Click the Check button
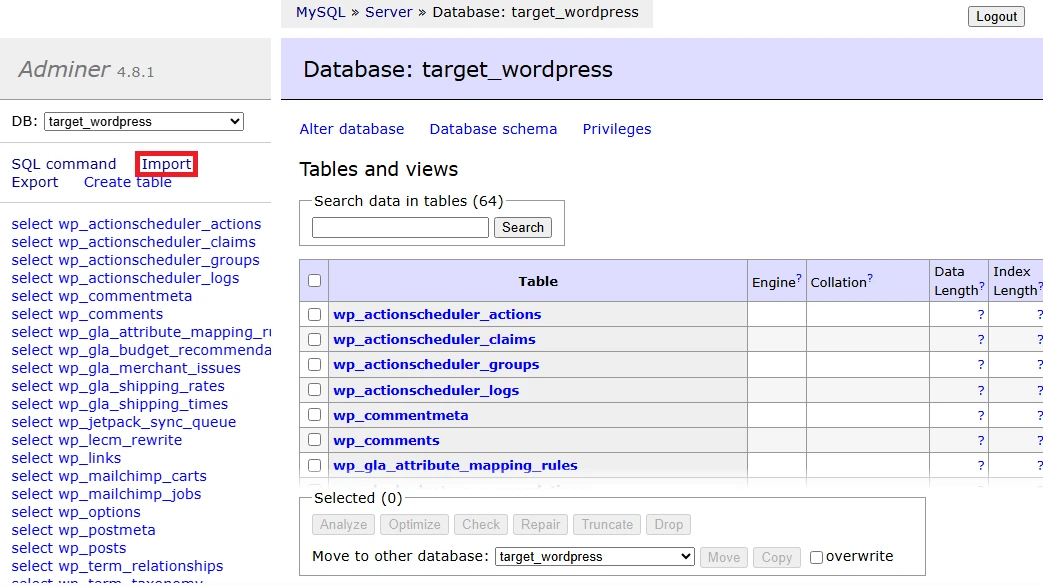Viewport: 1043px width, 586px height. [x=481, y=524]
